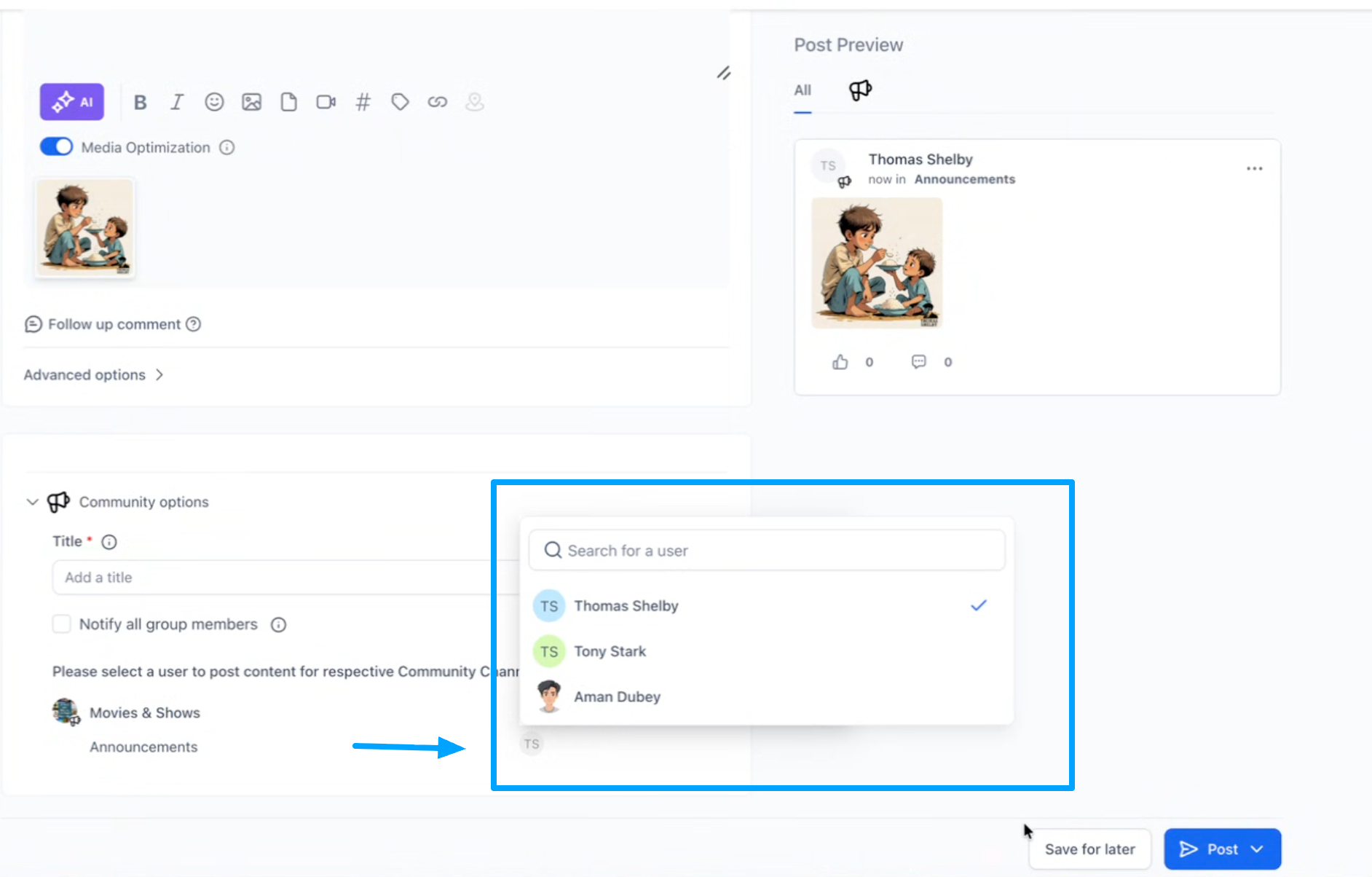Insert a link via the chain icon
1372x877 pixels.
[x=437, y=102]
